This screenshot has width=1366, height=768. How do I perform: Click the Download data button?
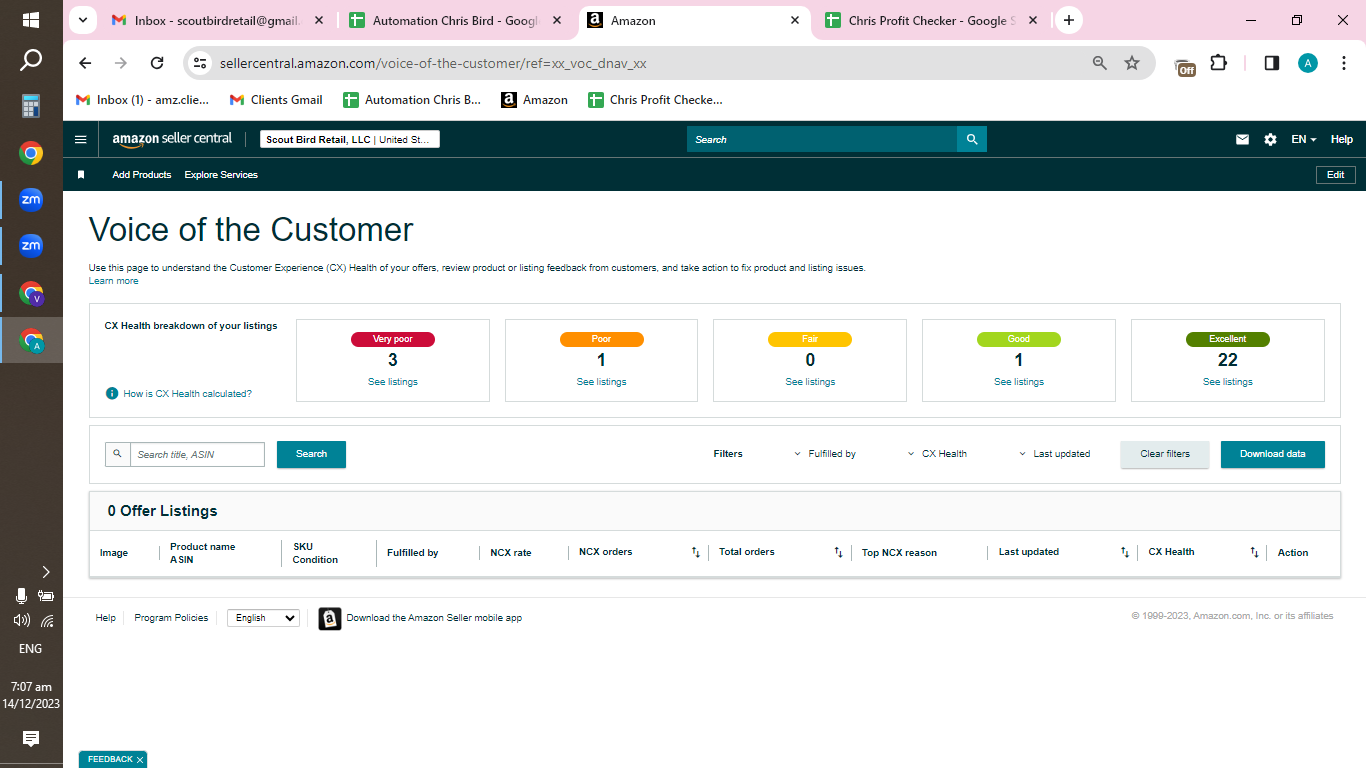(1273, 454)
